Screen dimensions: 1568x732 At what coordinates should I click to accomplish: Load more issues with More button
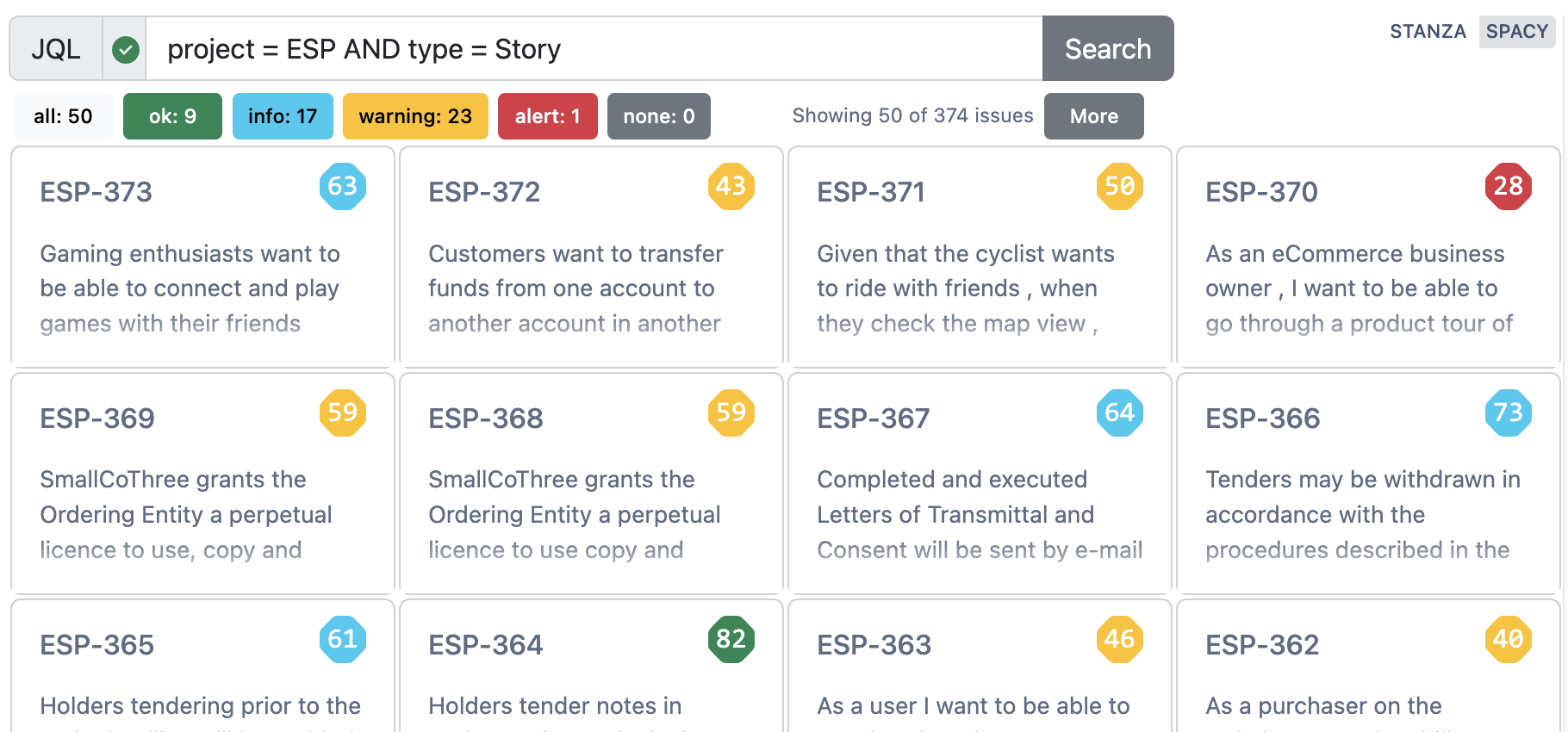[1094, 116]
